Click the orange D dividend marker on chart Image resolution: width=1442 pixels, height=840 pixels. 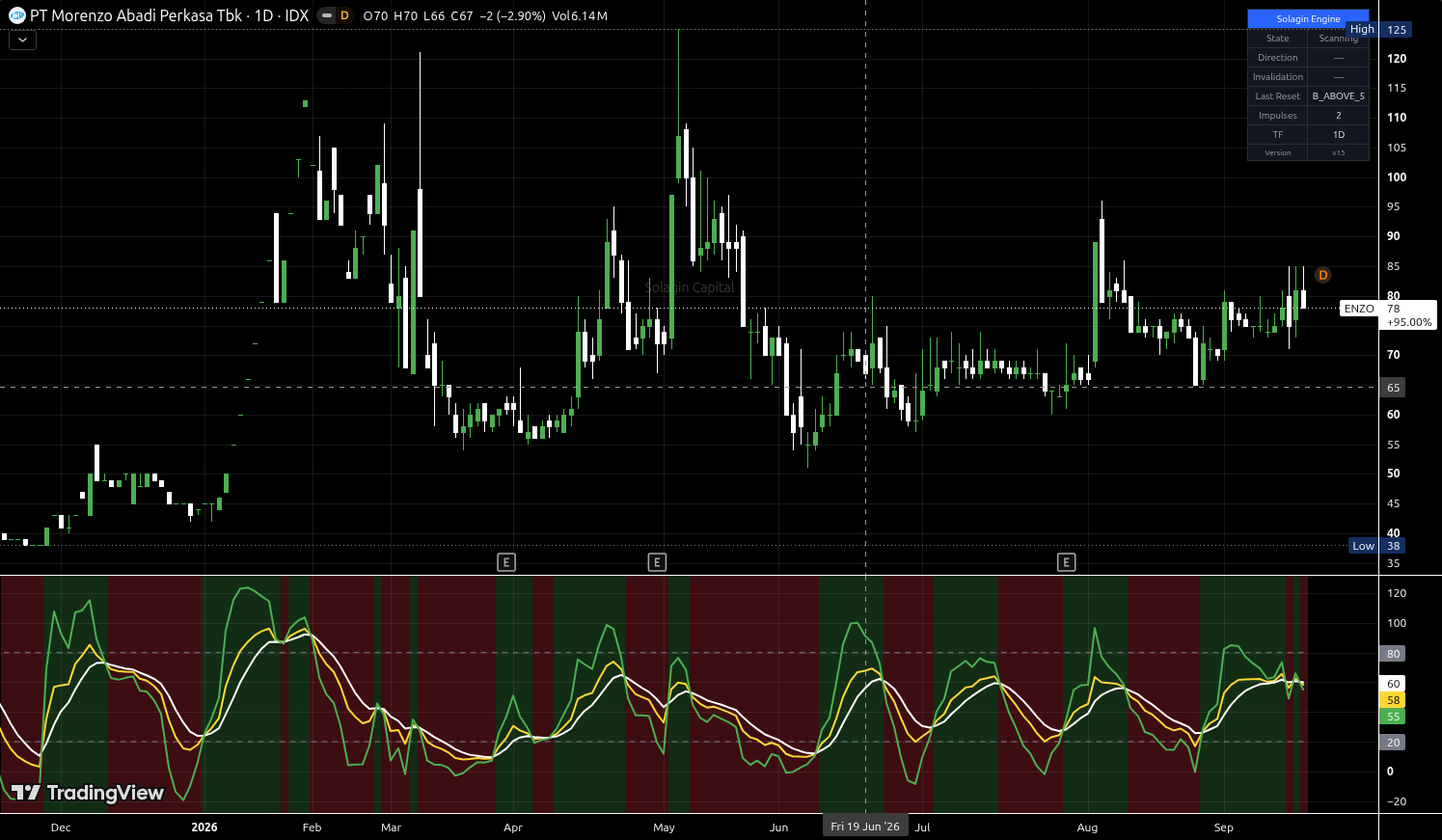coord(1322,275)
